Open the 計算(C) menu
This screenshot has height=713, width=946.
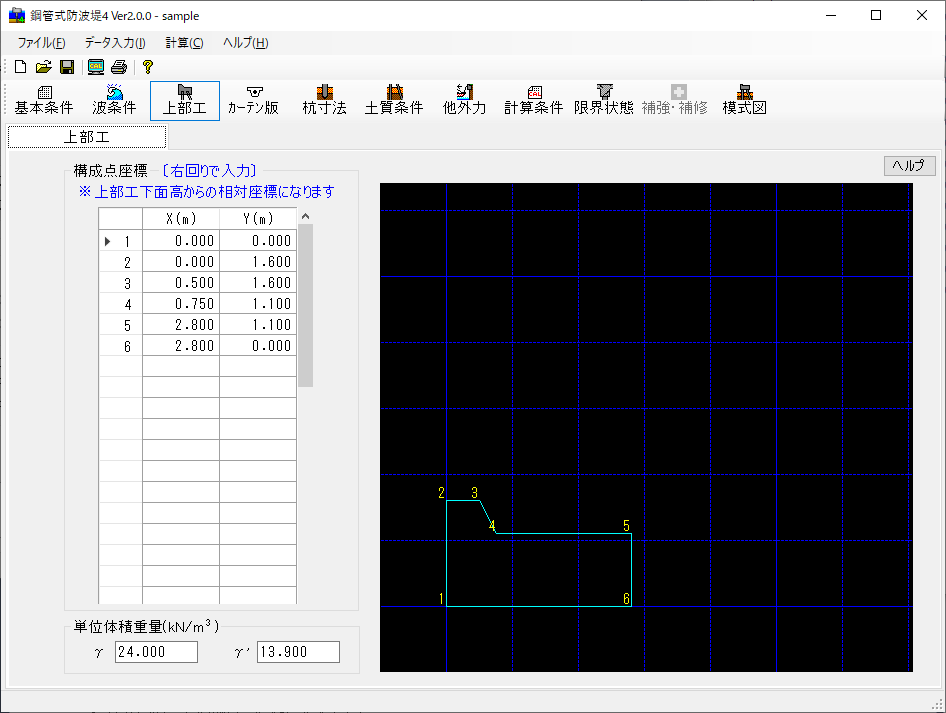[x=184, y=43]
